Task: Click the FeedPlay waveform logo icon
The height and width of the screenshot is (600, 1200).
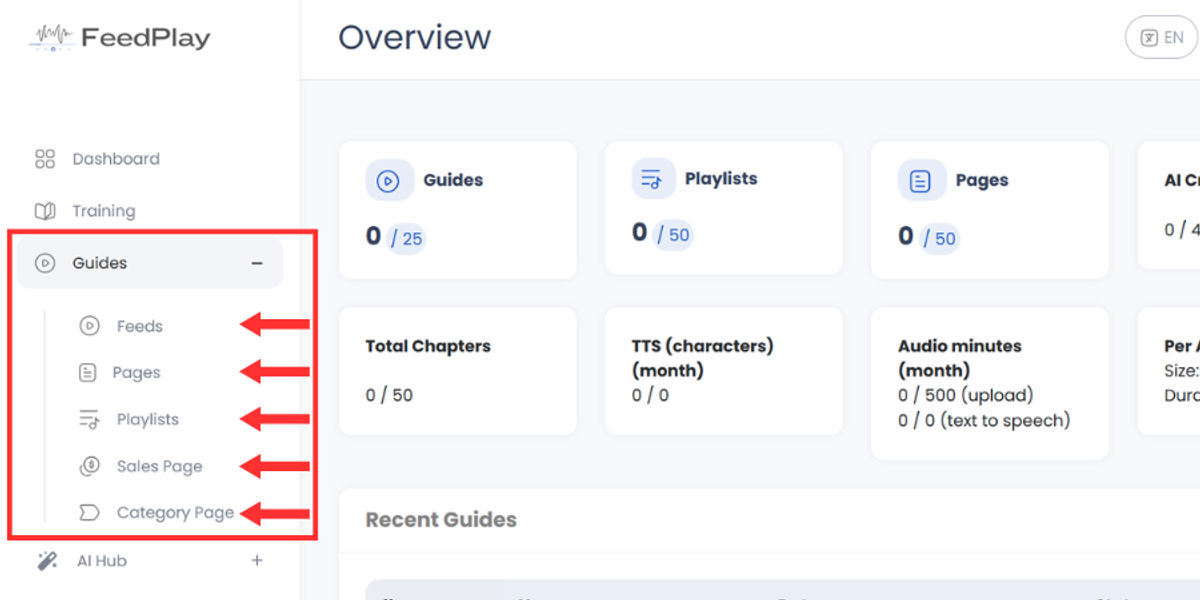Action: click(x=50, y=38)
